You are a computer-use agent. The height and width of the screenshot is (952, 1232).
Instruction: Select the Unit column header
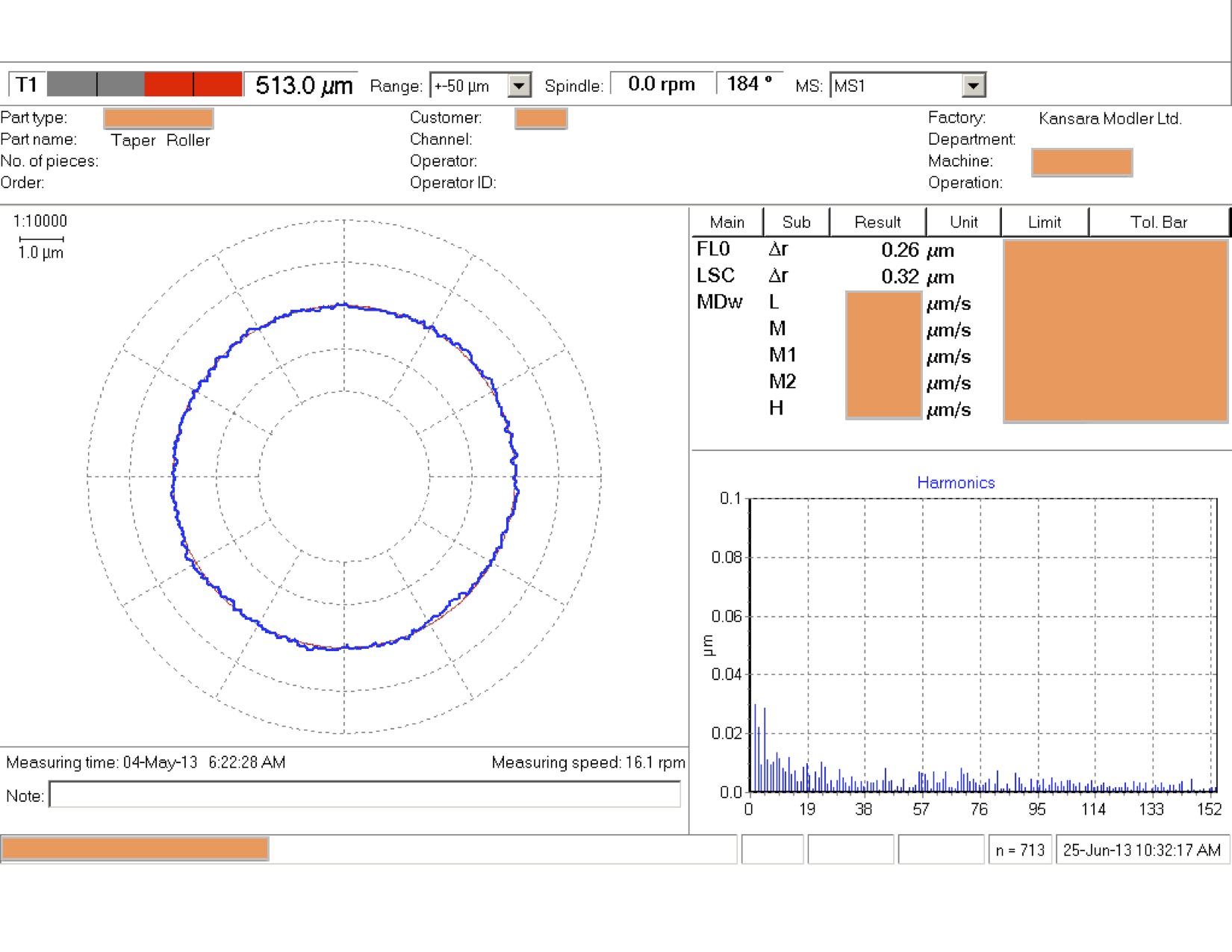coord(963,222)
